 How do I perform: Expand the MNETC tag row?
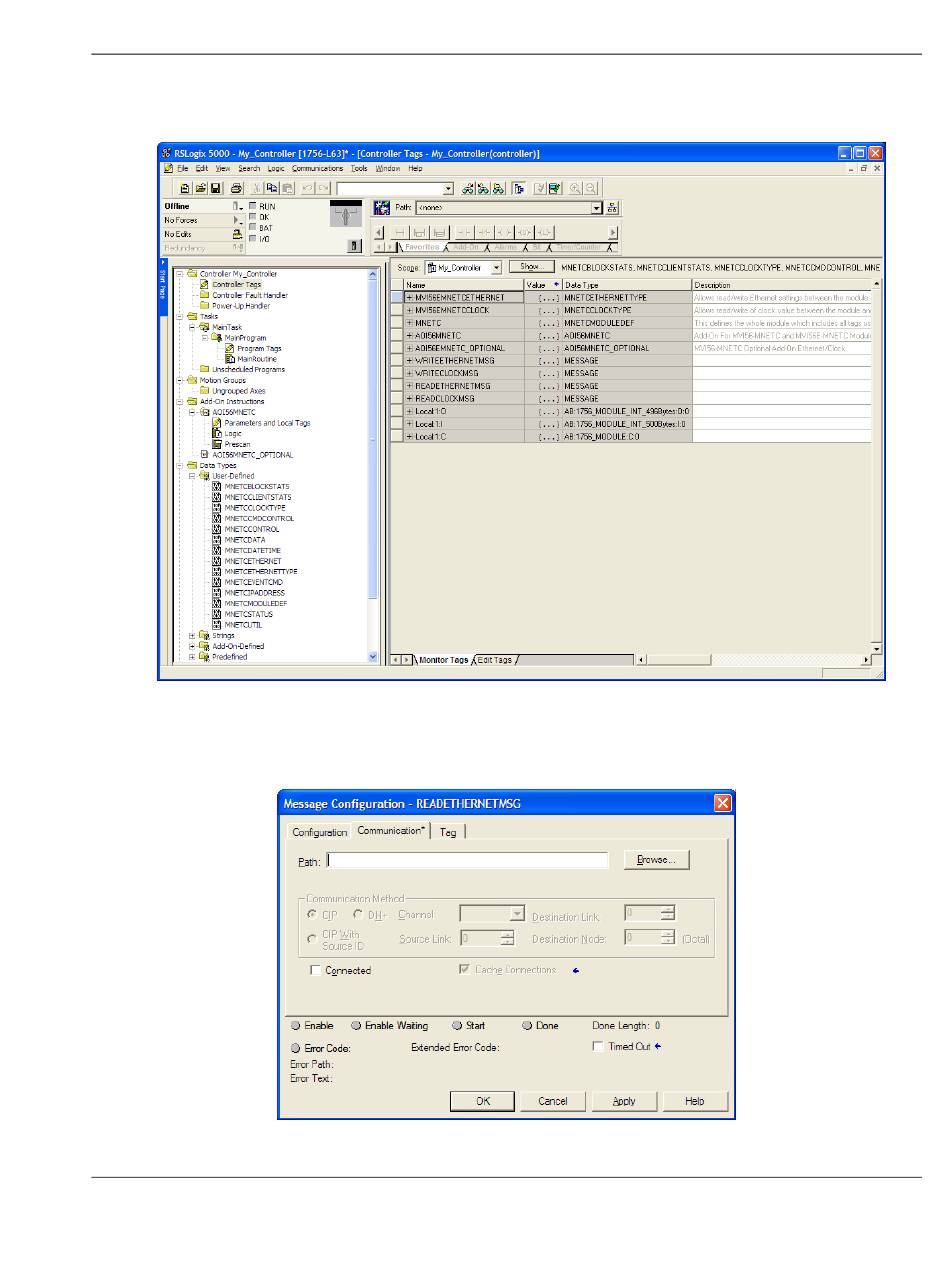[x=409, y=323]
